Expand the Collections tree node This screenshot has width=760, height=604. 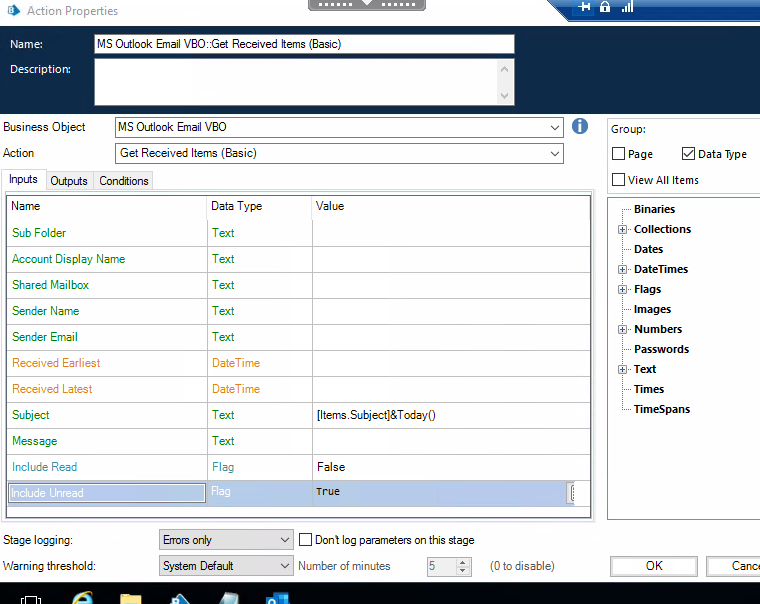click(622, 229)
